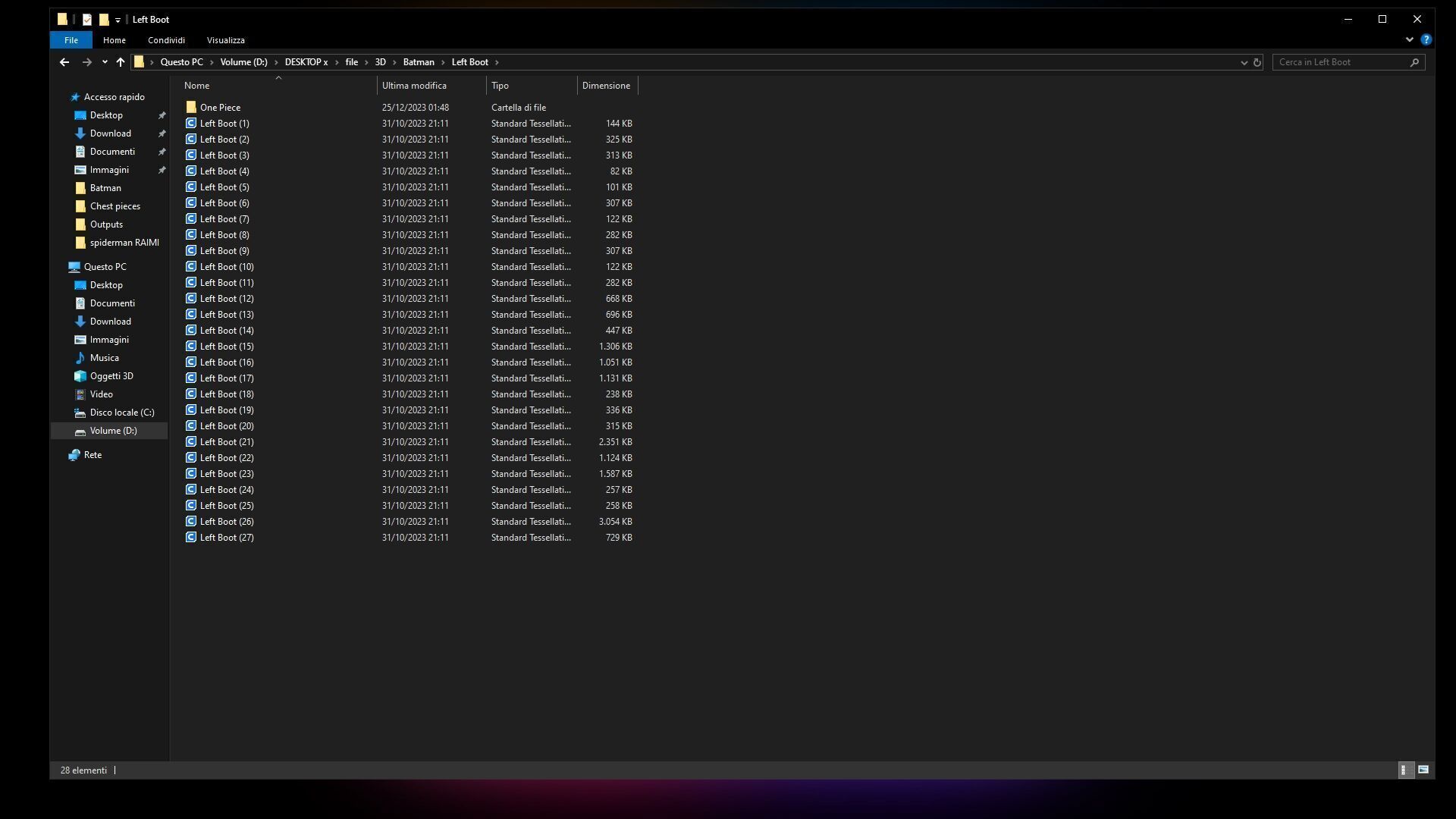Open the address bar history dropdown
This screenshot has width=1456, height=819.
pyautogui.click(x=1244, y=62)
